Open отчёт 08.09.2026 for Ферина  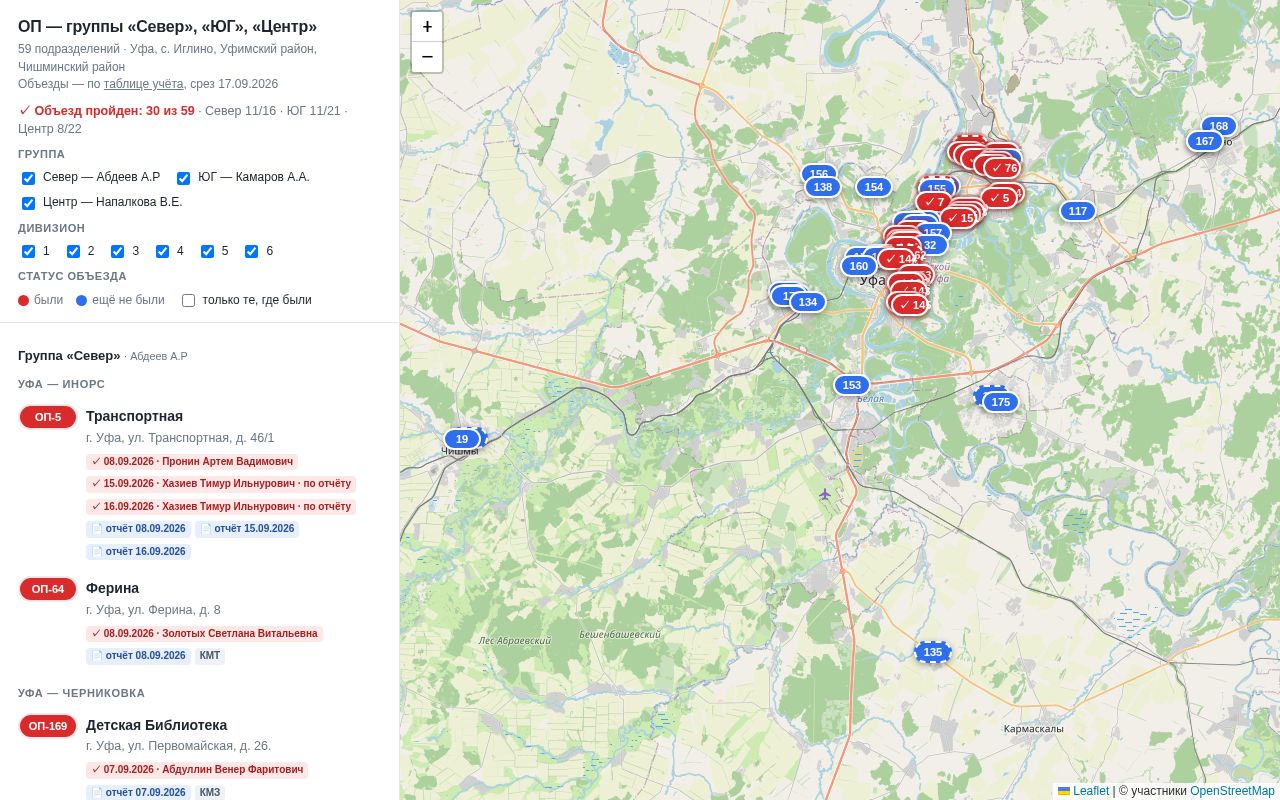pos(138,656)
